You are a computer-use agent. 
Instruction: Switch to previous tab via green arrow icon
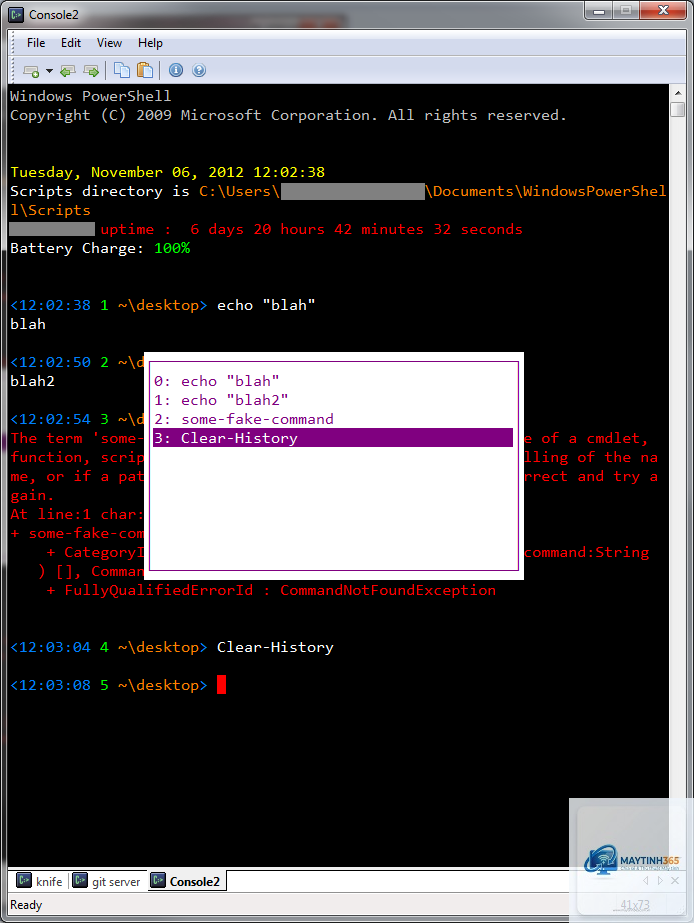point(68,71)
